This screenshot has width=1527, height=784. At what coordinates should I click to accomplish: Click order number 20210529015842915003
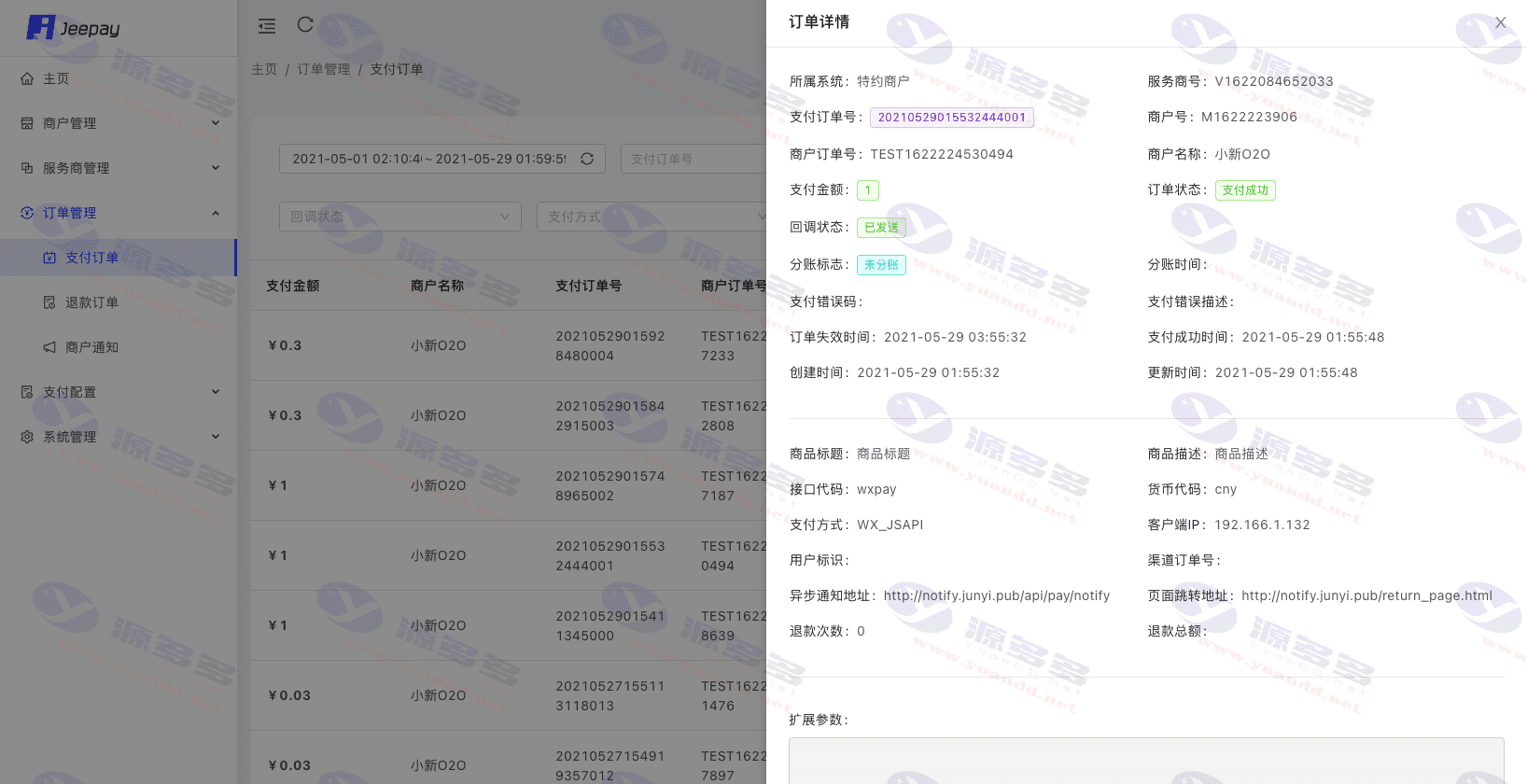[x=610, y=415]
